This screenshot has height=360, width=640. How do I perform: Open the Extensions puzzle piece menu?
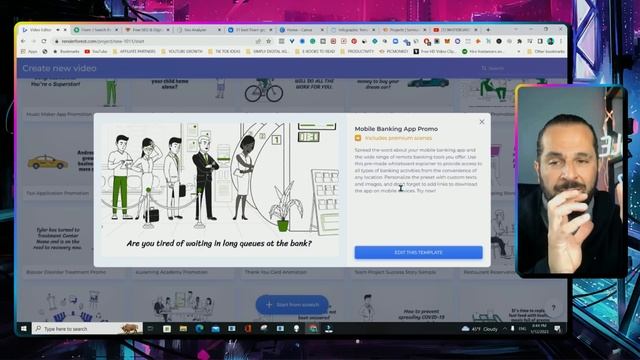(x=519, y=41)
